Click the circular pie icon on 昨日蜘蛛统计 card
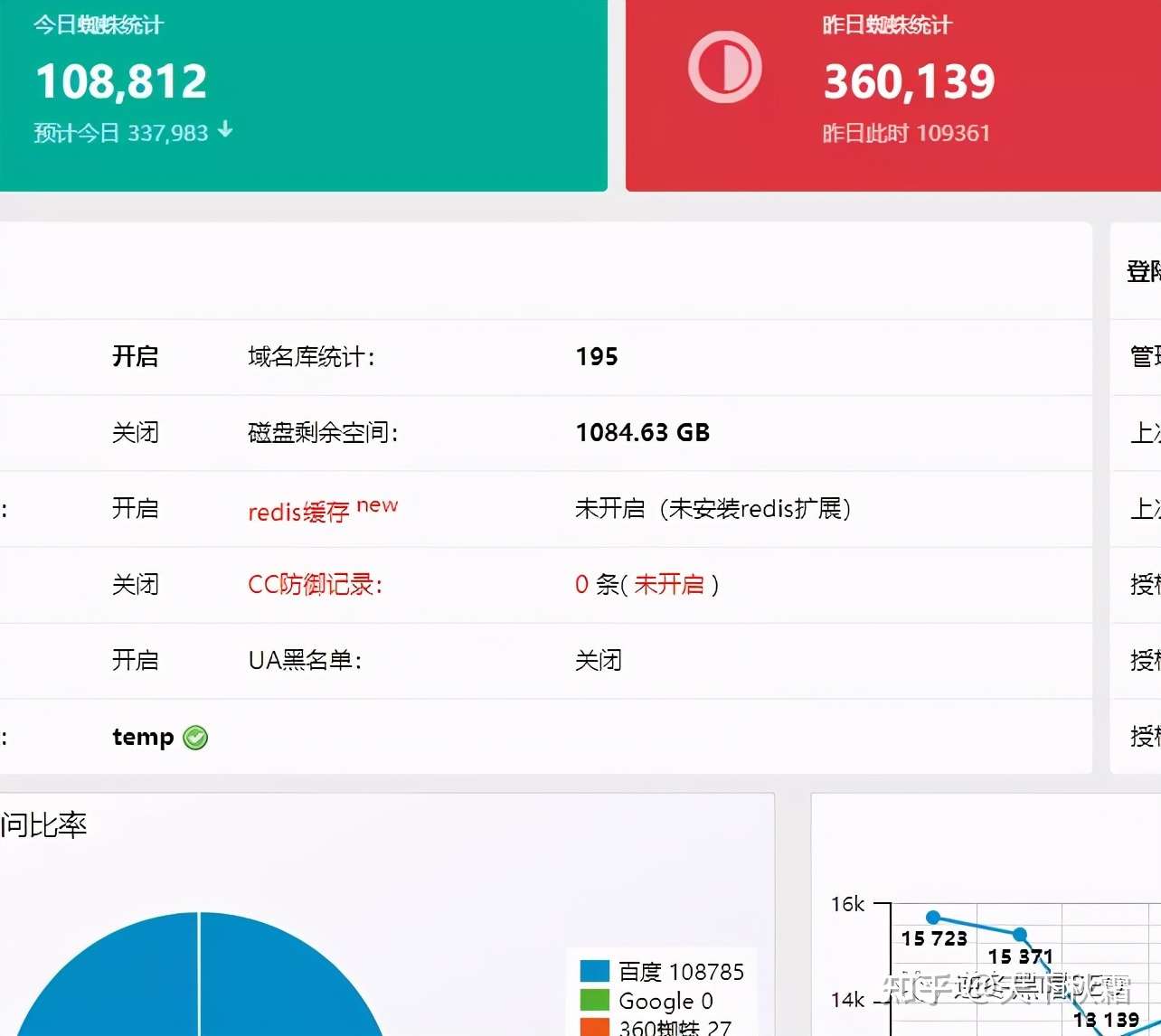The image size is (1161, 1036). tap(724, 67)
